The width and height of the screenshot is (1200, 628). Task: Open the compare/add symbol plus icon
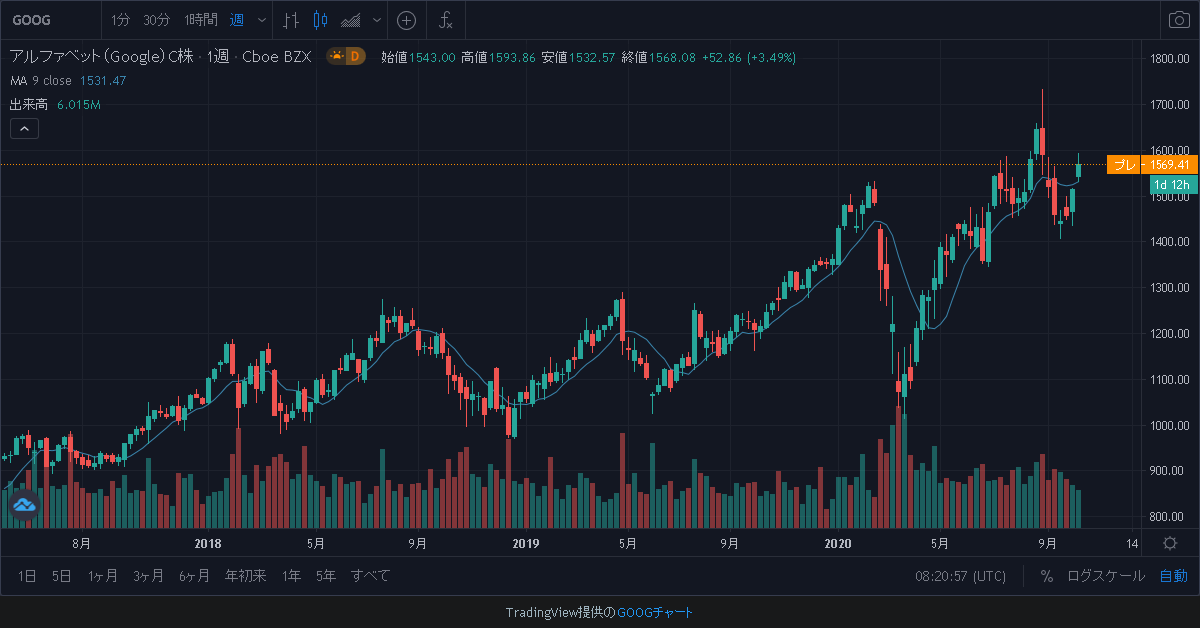tap(406, 20)
